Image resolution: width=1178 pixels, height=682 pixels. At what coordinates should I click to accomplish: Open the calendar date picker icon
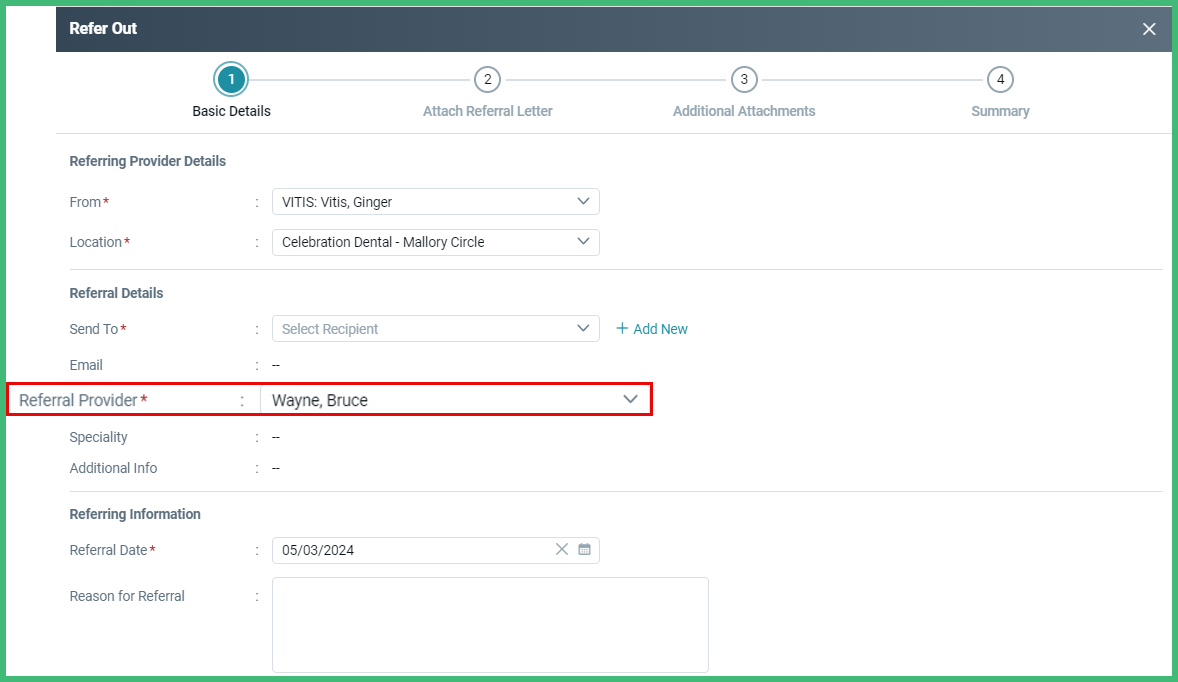585,549
